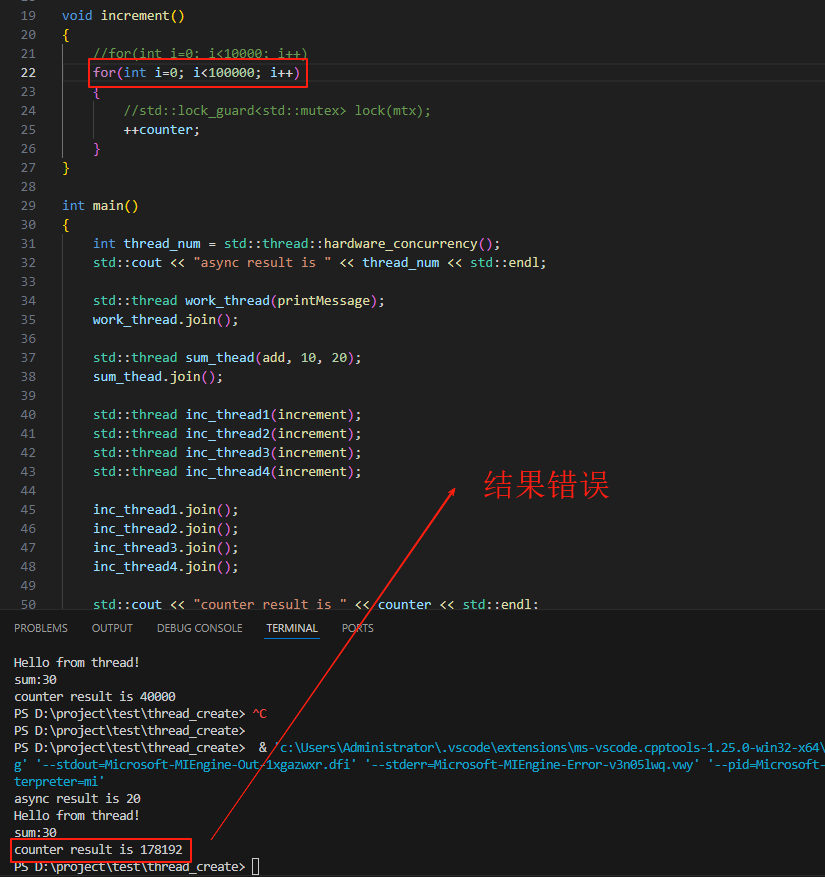Click the 'sum_thead.join();' line
This screenshot has width=825, height=877.
coord(158,377)
